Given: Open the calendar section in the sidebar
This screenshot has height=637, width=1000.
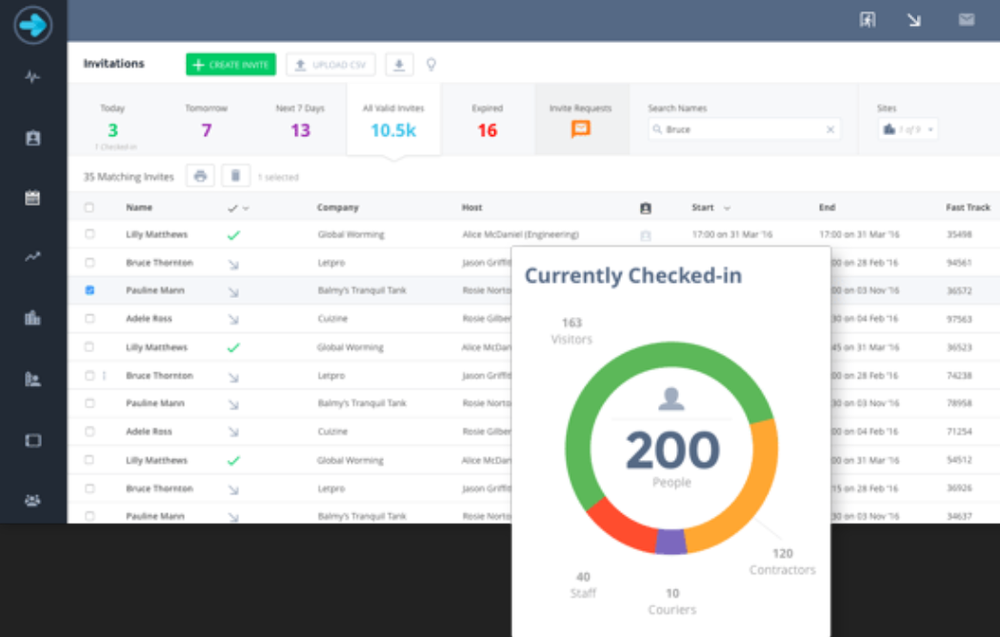Looking at the screenshot, I should 31,197.
